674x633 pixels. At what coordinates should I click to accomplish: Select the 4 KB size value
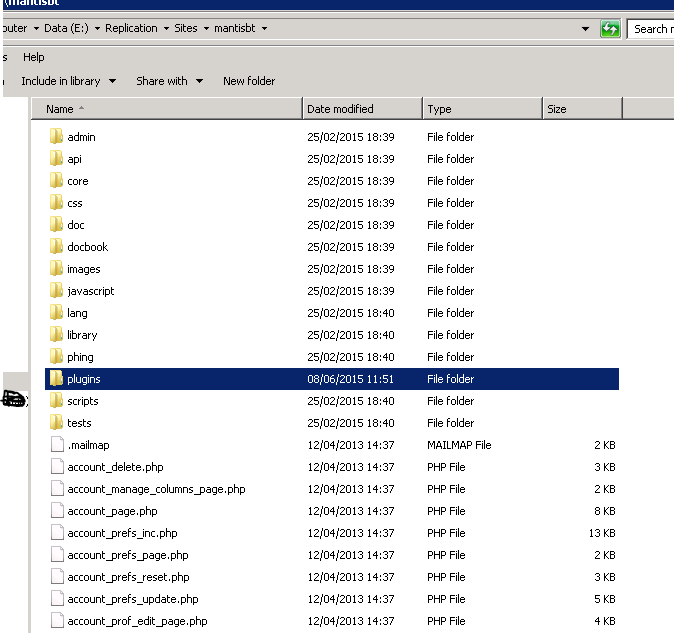(x=604, y=621)
